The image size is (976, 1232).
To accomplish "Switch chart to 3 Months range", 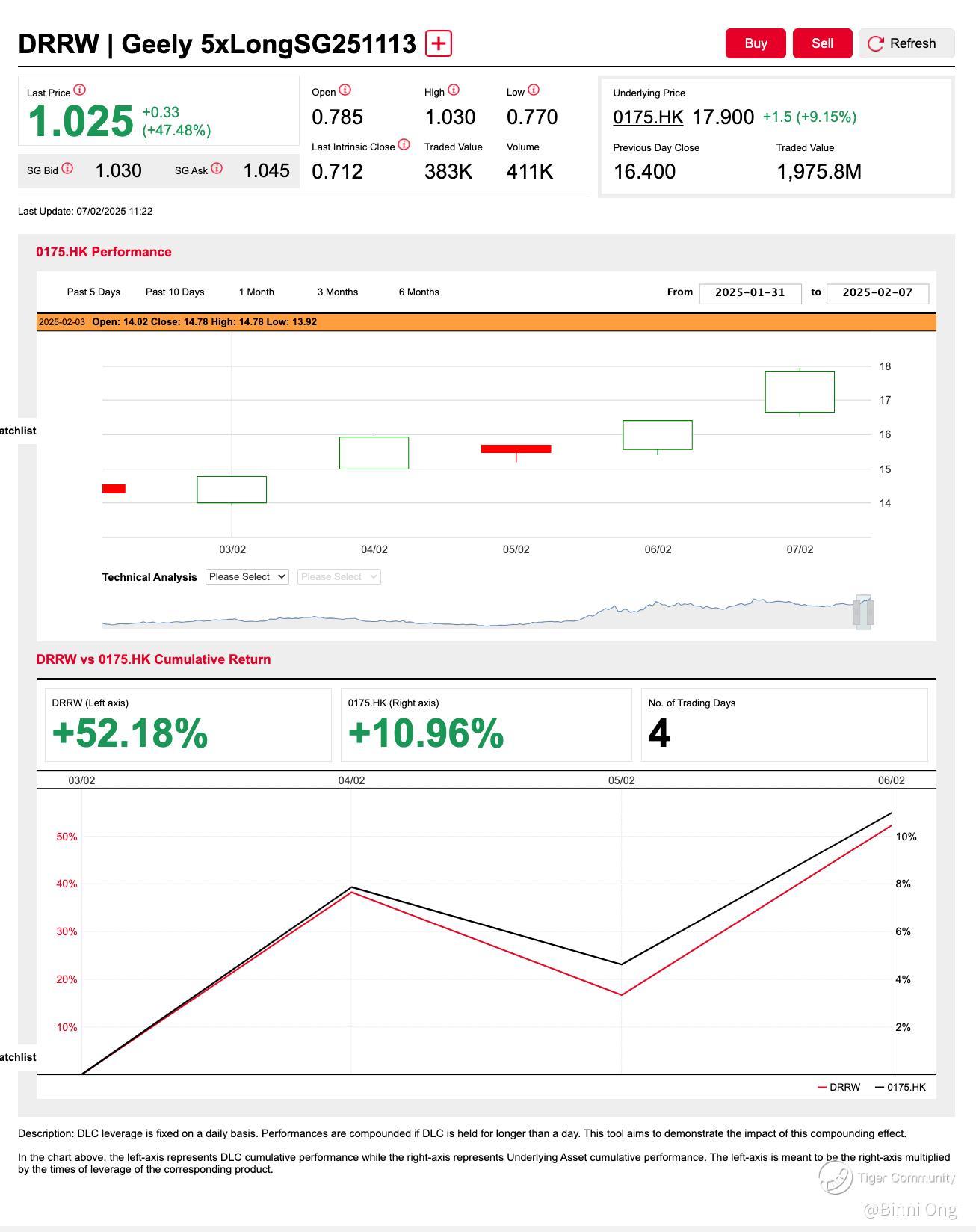I will [338, 292].
